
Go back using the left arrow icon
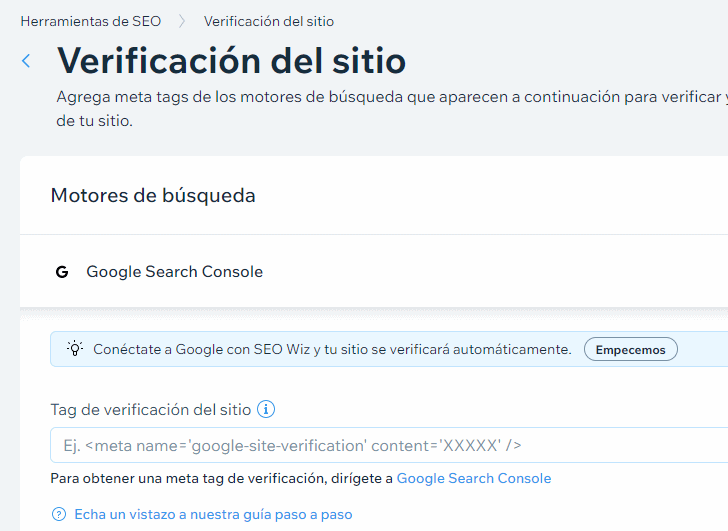(x=26, y=61)
